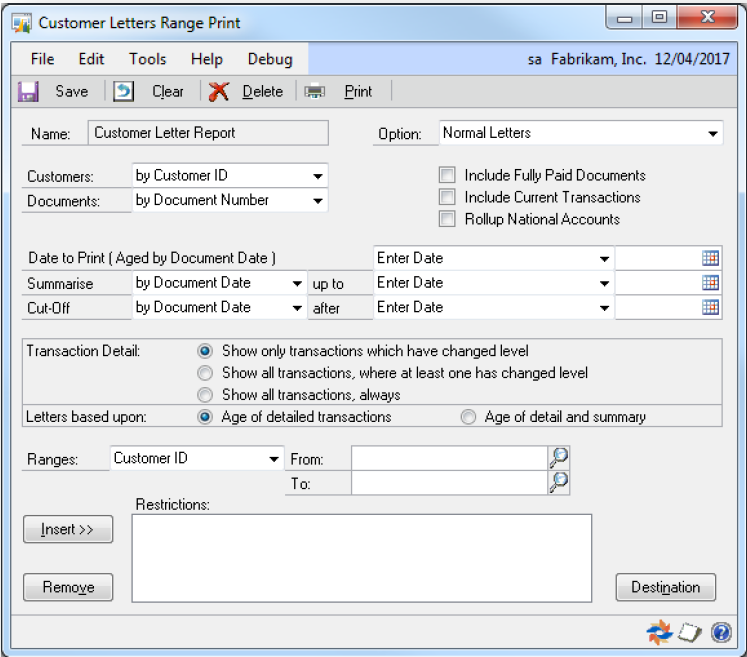The height and width of the screenshot is (657, 747).
Task: Choose Age of detail and summary
Action: tap(468, 417)
